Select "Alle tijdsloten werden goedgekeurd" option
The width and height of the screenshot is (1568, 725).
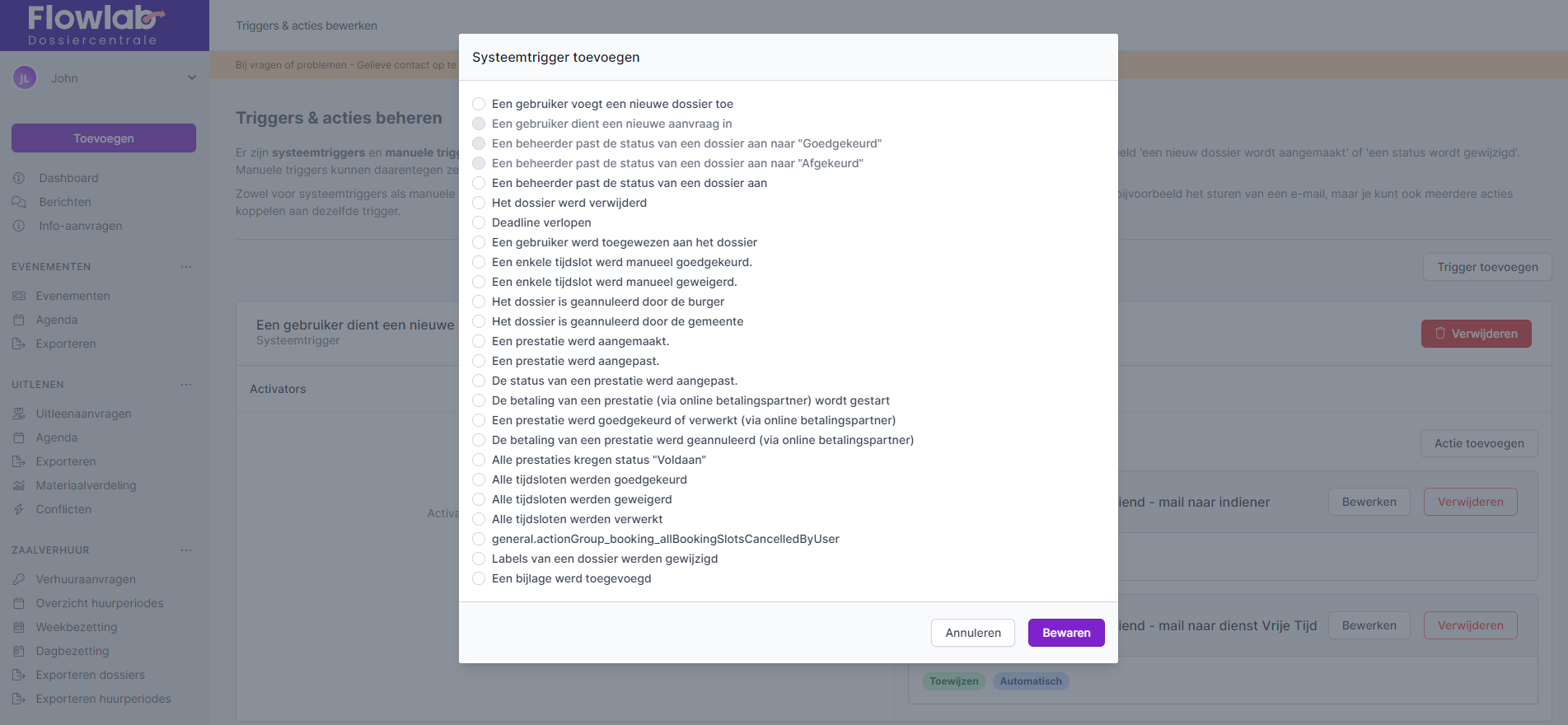[x=479, y=479]
